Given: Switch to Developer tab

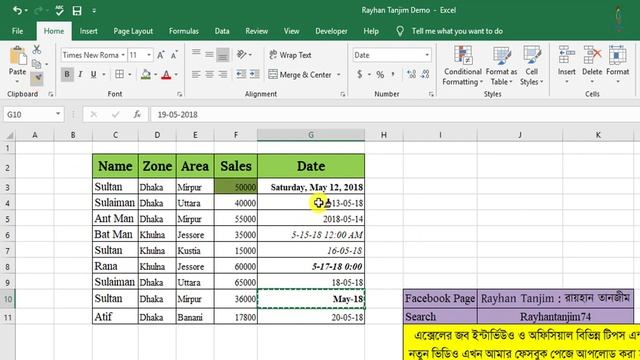Looking at the screenshot, I should [x=331, y=31].
